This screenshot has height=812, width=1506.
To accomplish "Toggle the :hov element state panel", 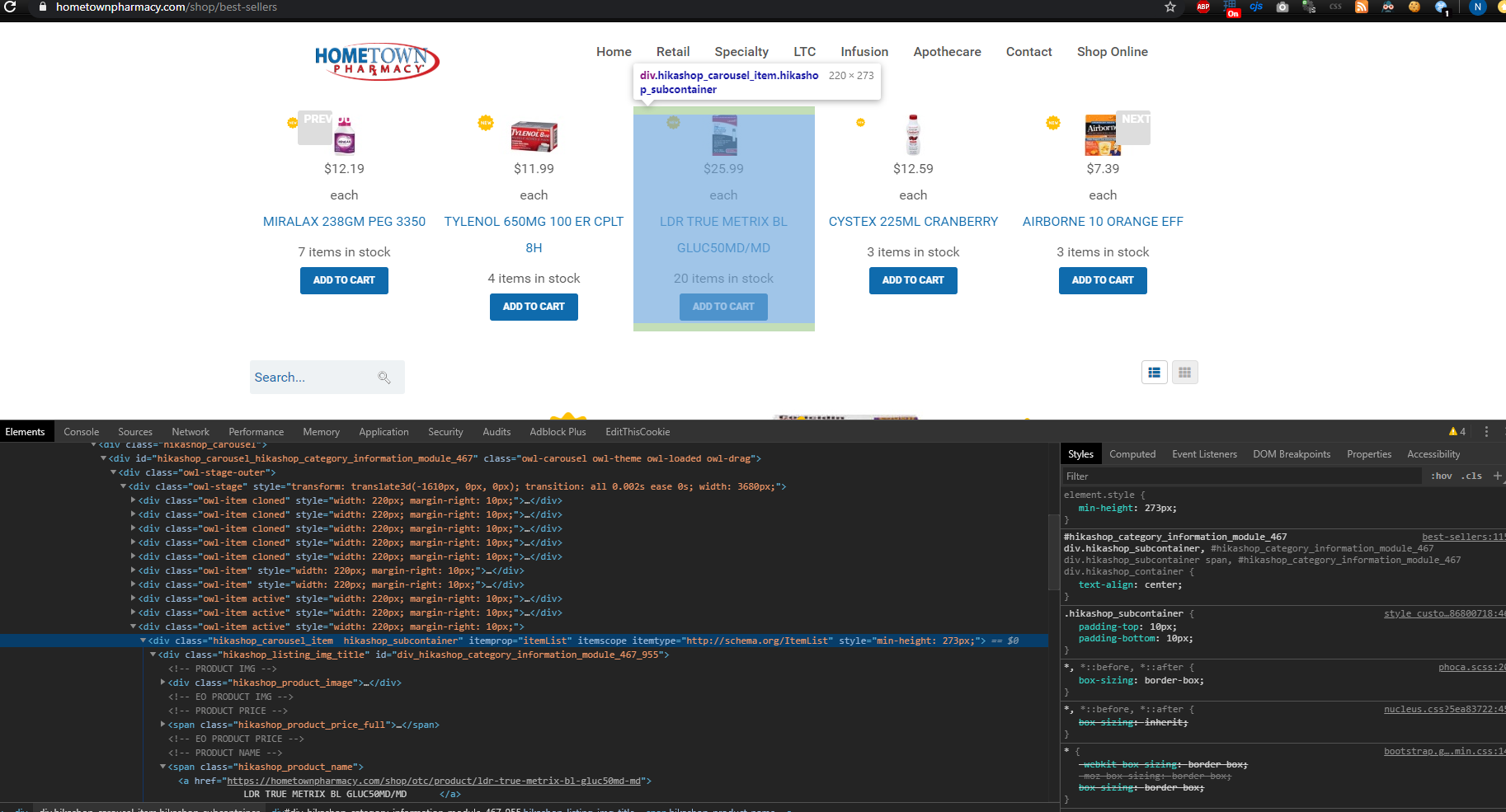I will [x=1441, y=476].
